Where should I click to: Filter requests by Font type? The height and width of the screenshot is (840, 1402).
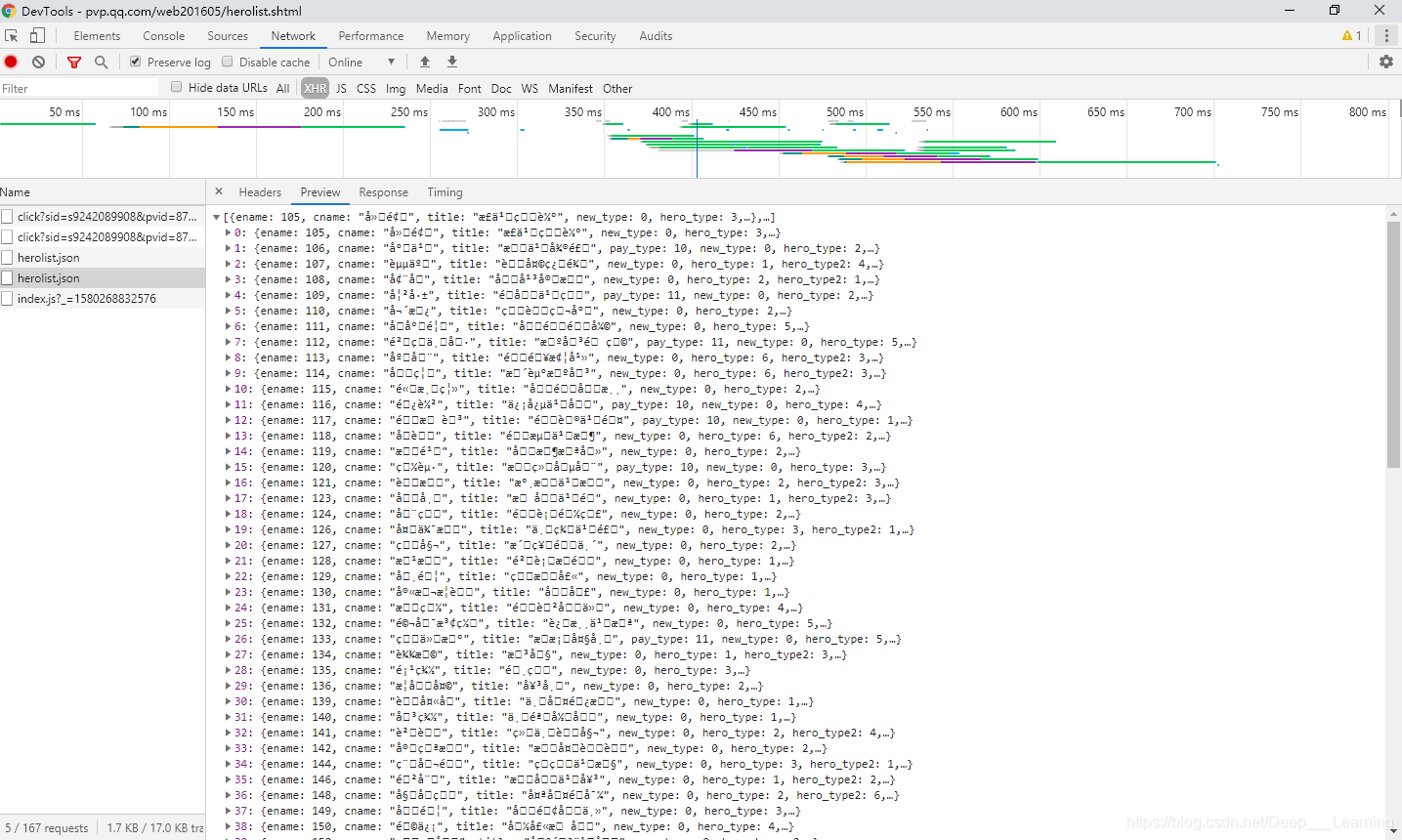[470, 88]
